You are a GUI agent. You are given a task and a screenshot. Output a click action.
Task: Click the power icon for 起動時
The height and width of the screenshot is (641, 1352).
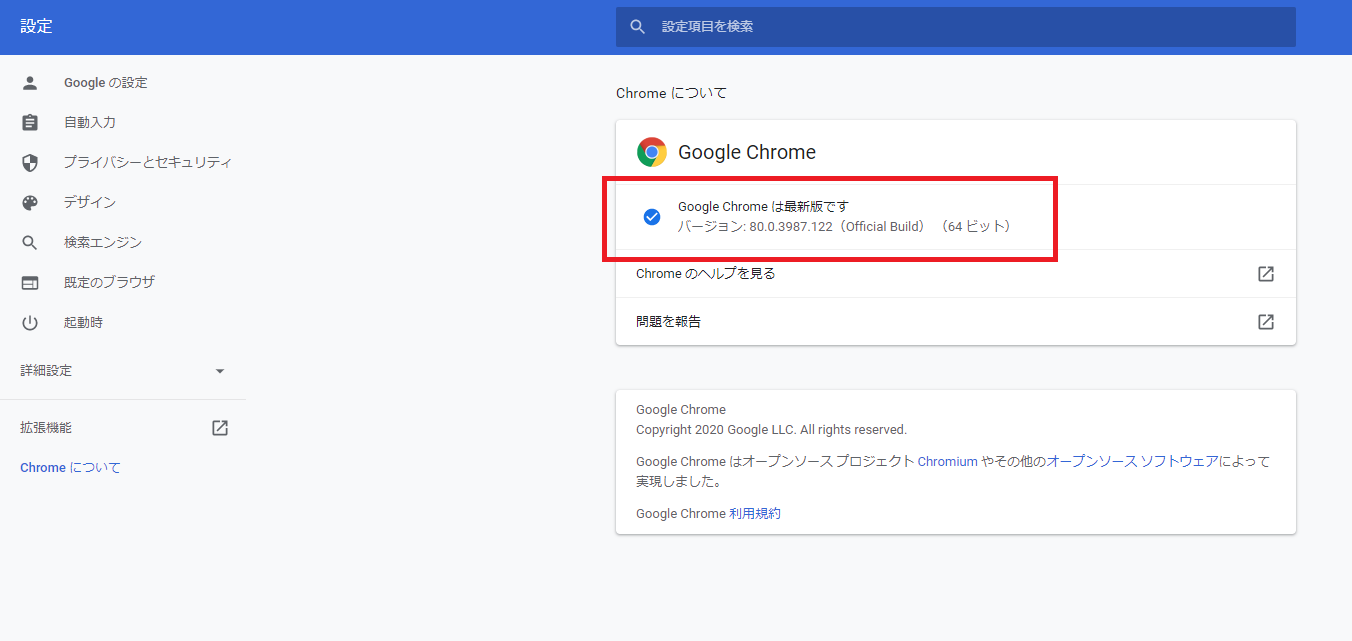pos(30,323)
